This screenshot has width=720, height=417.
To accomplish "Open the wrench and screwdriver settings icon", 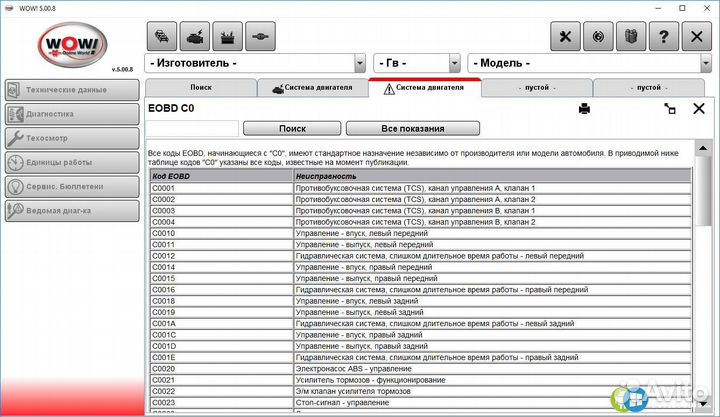I will (x=567, y=34).
